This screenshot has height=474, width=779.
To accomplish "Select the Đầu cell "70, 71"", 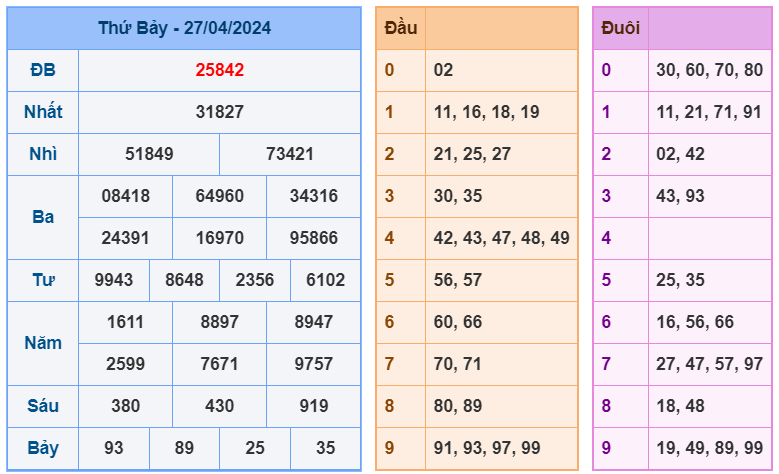I will coord(458,364).
